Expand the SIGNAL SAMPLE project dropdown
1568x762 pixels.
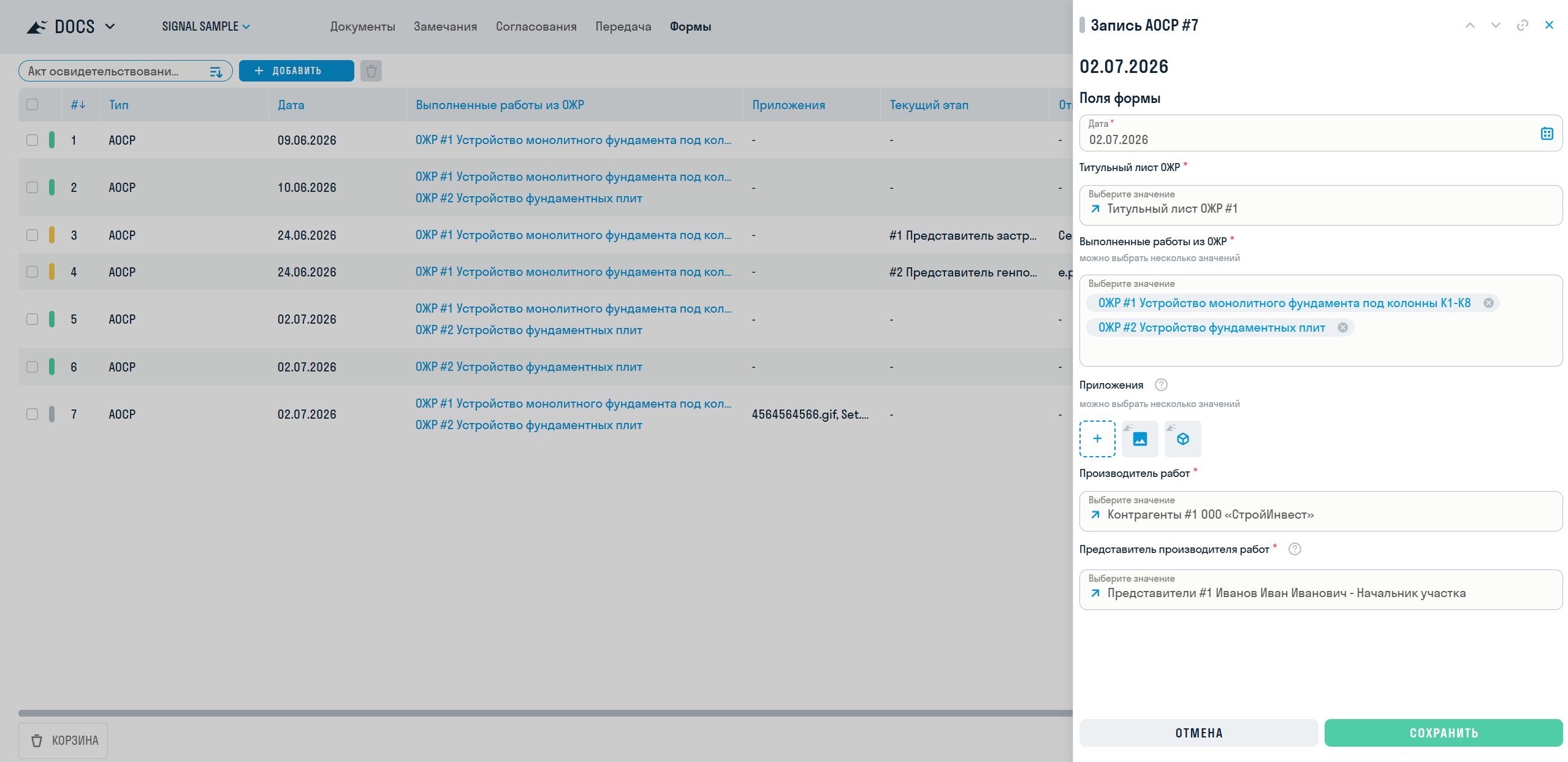pos(206,26)
